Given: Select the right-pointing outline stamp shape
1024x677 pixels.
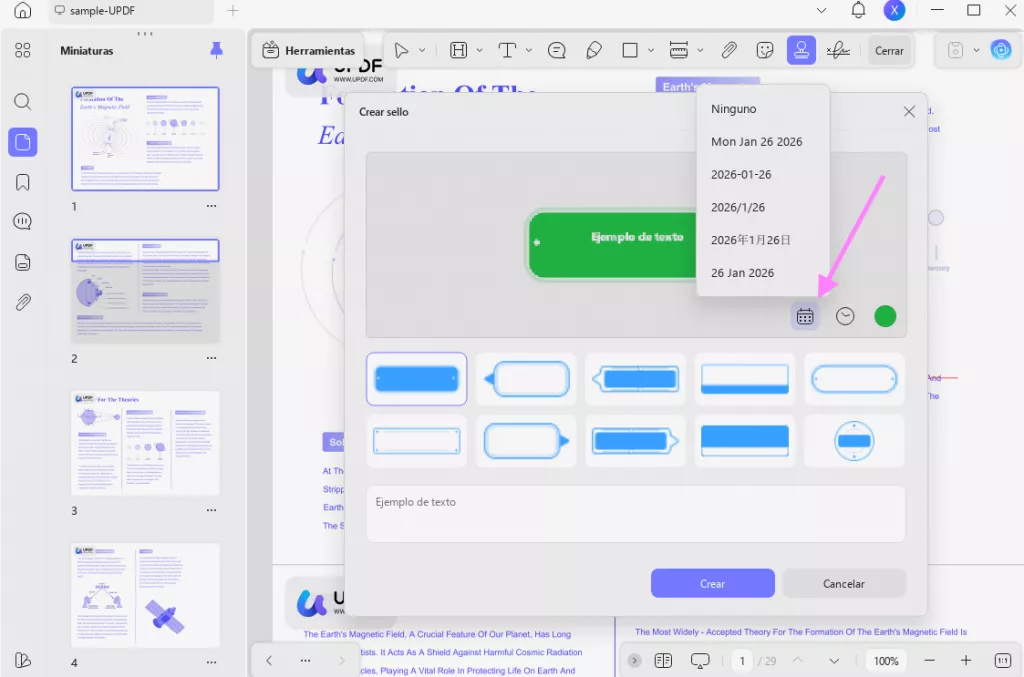Looking at the screenshot, I should coord(526,441).
